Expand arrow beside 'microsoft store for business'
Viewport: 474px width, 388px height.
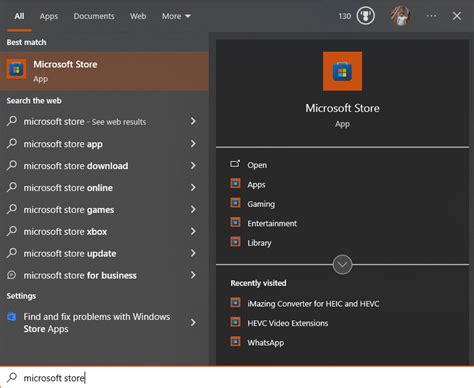193,275
